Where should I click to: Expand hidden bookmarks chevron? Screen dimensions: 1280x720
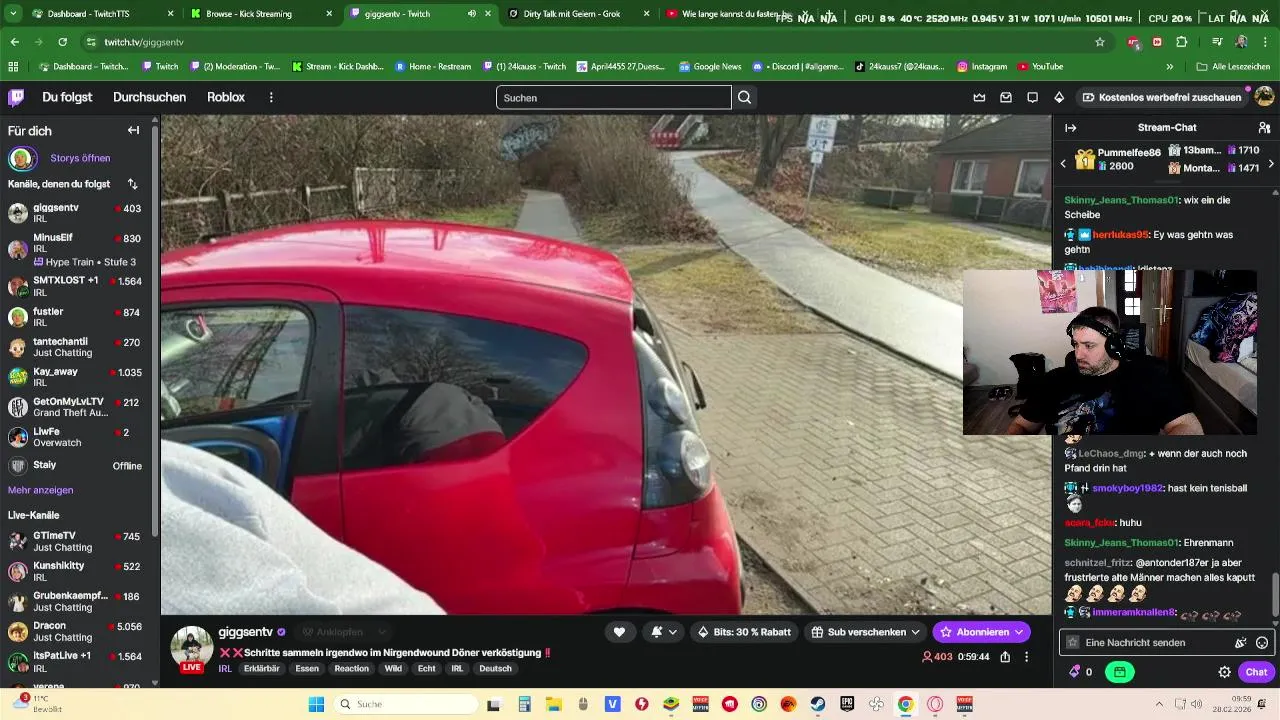1169,67
